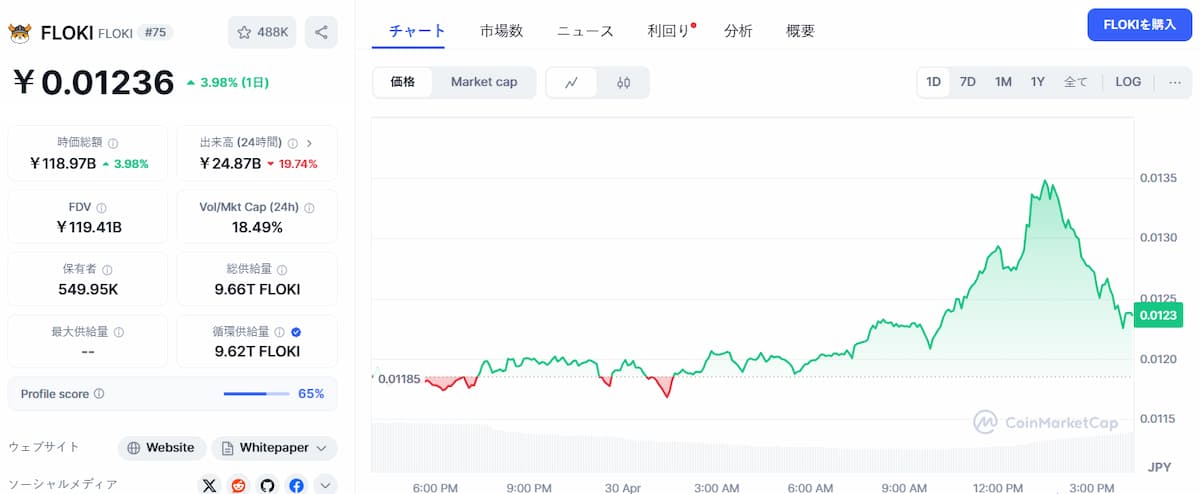Viewport: 1200px width, 494px height.
Task: Switch to line chart view icon
Action: (572, 82)
